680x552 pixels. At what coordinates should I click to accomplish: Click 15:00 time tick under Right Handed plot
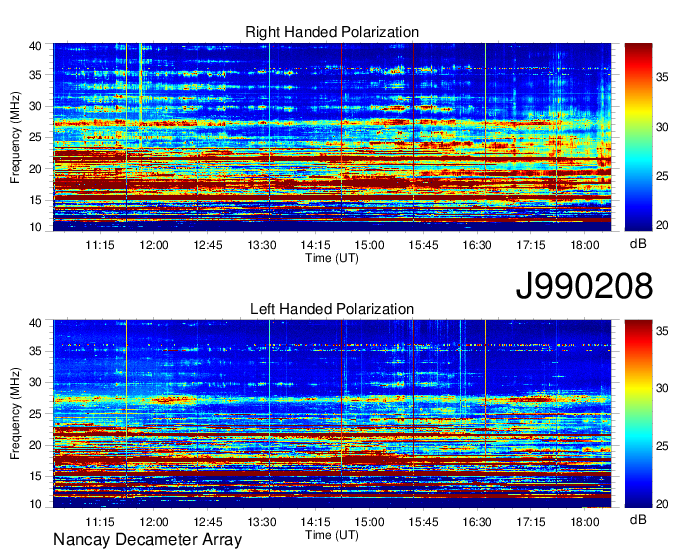369,245
